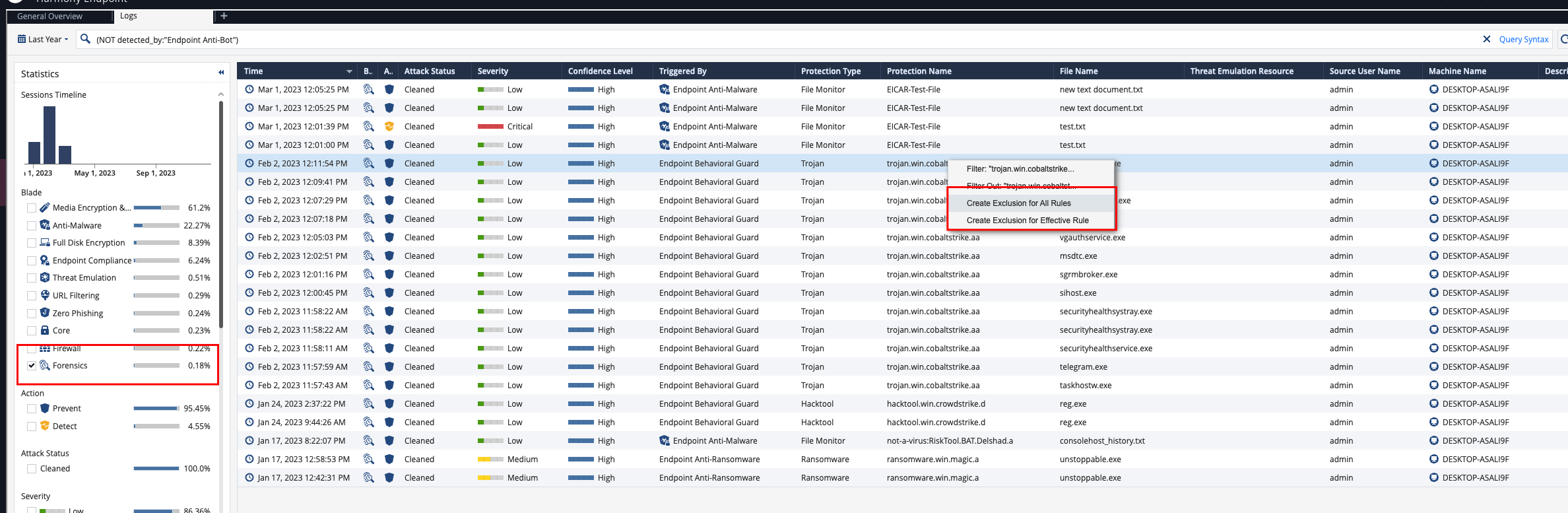Screen dimensions: 1568x513
Task: Click the Threat Emulation blade icon
Action: click(x=45, y=277)
